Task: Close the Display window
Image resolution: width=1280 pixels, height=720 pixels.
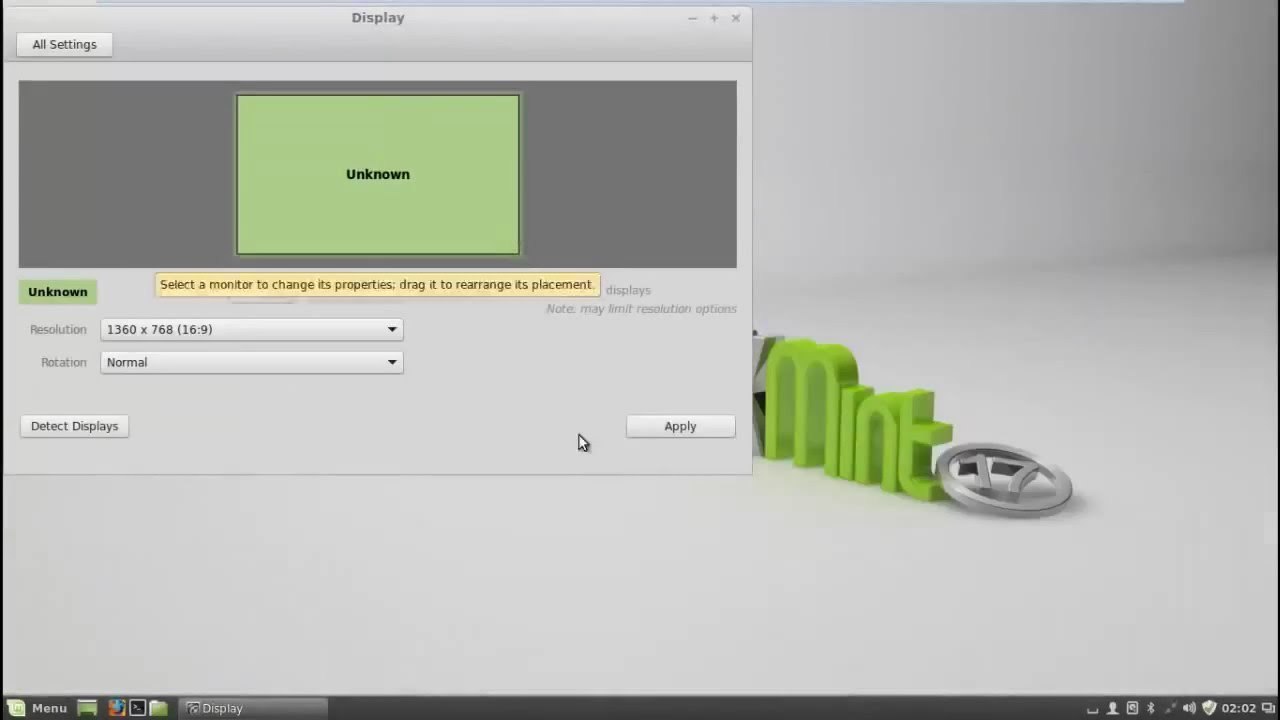Action: 736,18
